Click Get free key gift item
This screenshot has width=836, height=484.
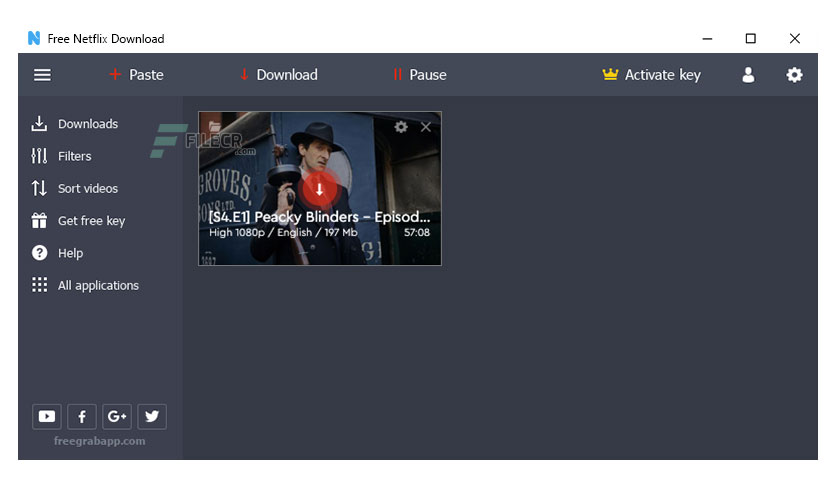click(x=78, y=221)
